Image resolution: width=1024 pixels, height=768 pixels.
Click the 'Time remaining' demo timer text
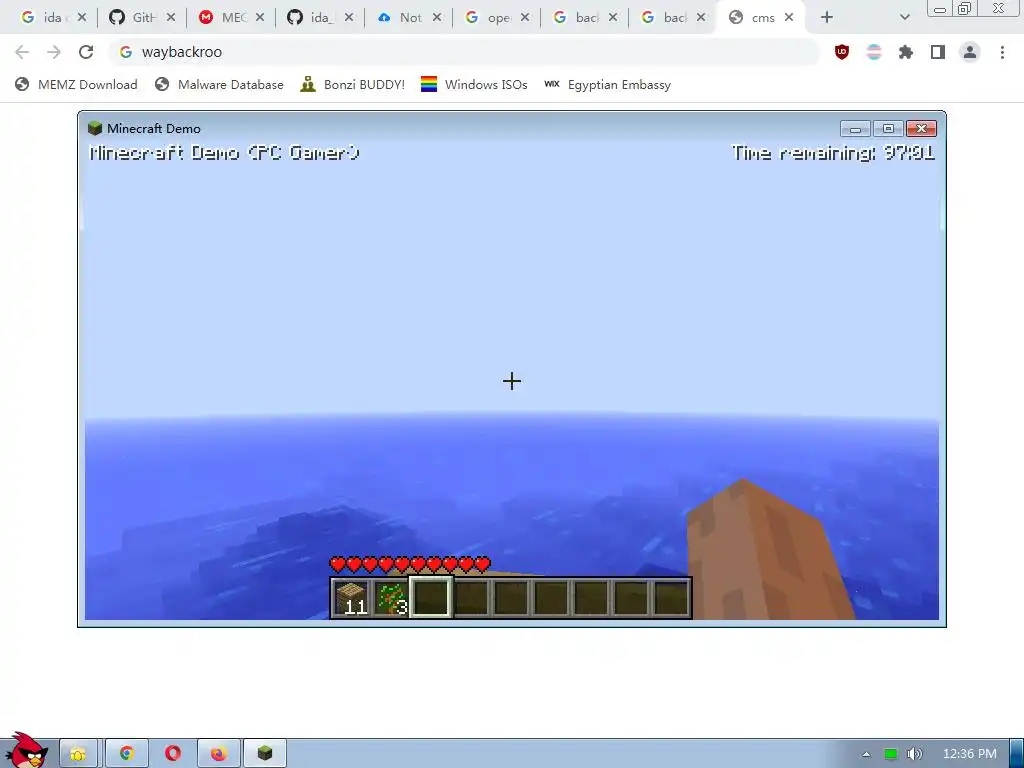833,153
